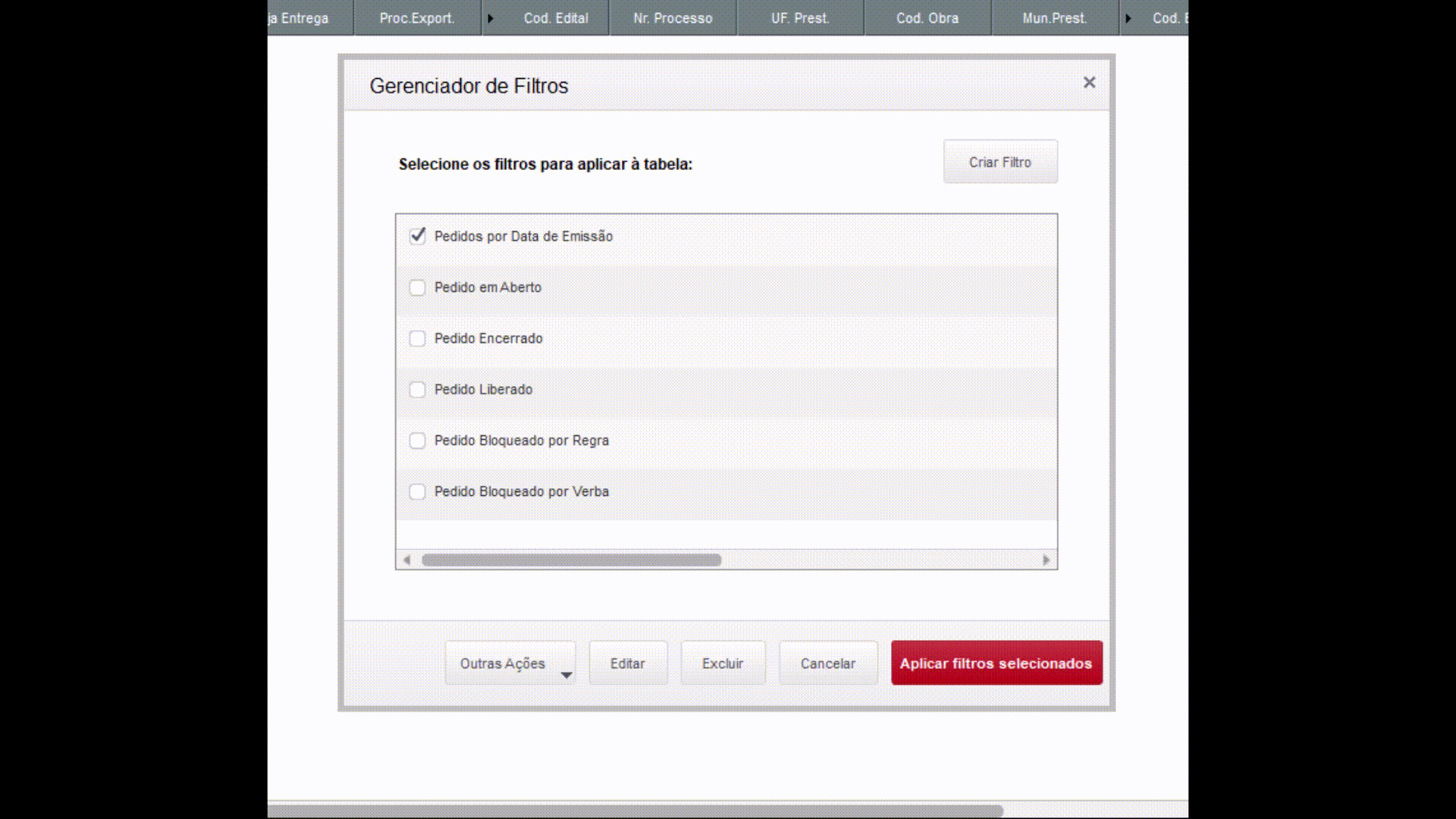Screen dimensions: 1456x819
Task: Check the Pedido em Aberto filter
Action: pyautogui.click(x=417, y=287)
